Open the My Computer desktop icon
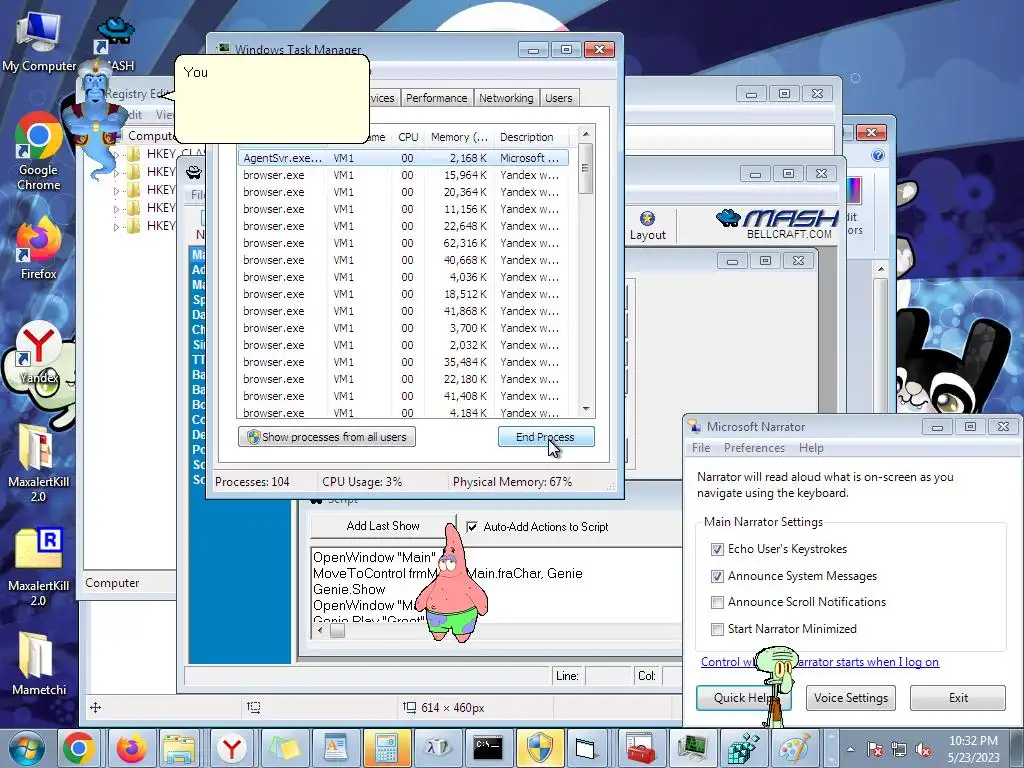Screen dimensions: 1024x768 click(39, 42)
